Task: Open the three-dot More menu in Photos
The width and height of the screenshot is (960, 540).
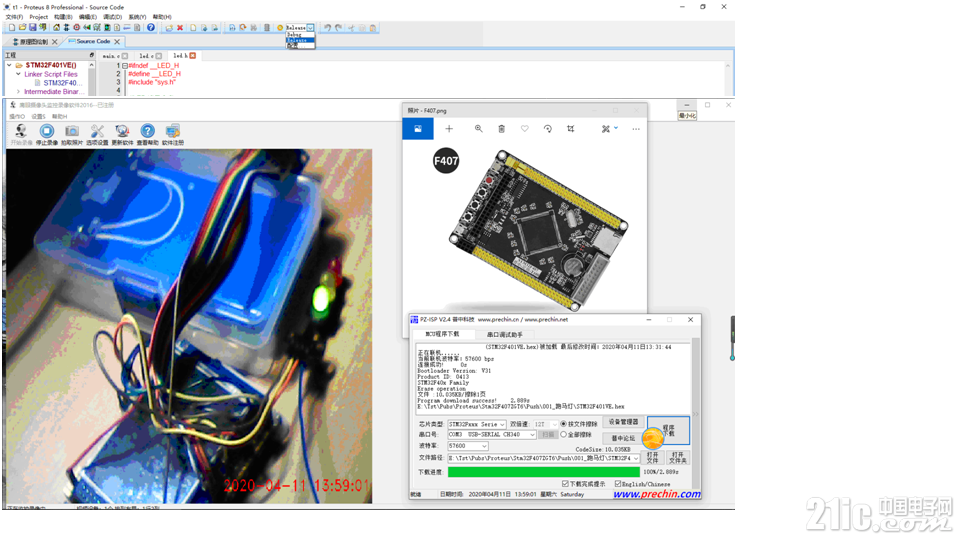Action: coord(636,129)
